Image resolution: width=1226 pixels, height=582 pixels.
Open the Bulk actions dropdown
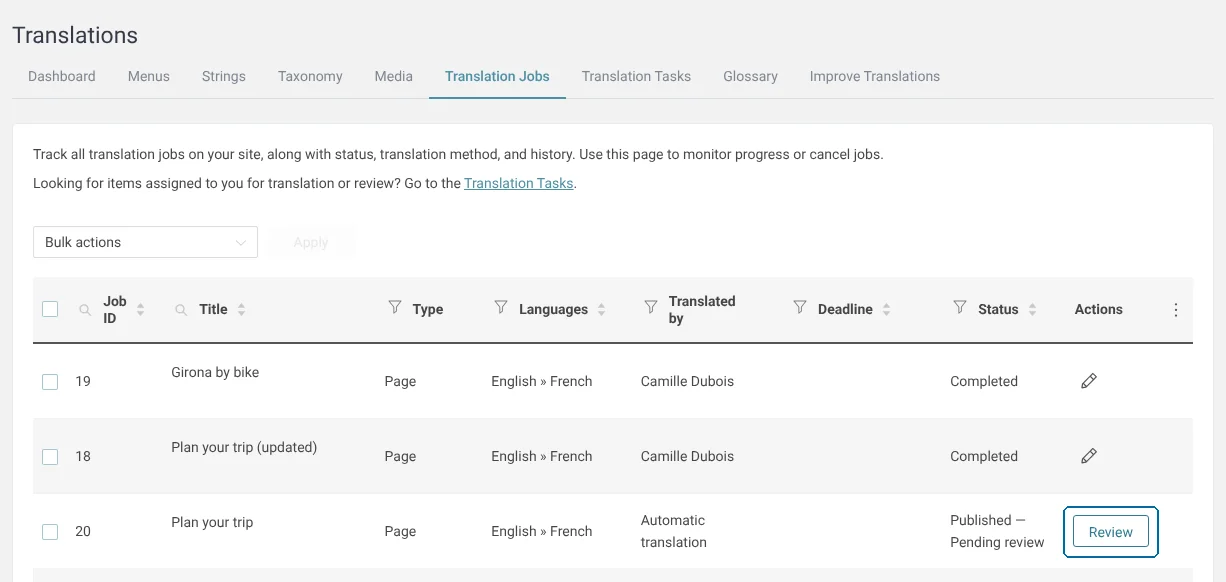(145, 242)
